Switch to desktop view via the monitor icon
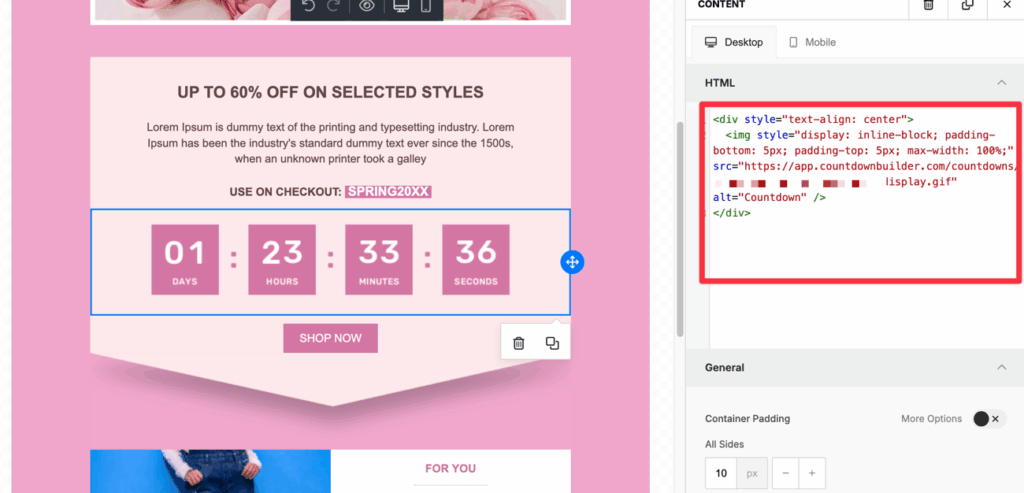The image size is (1024, 493). pos(401,6)
